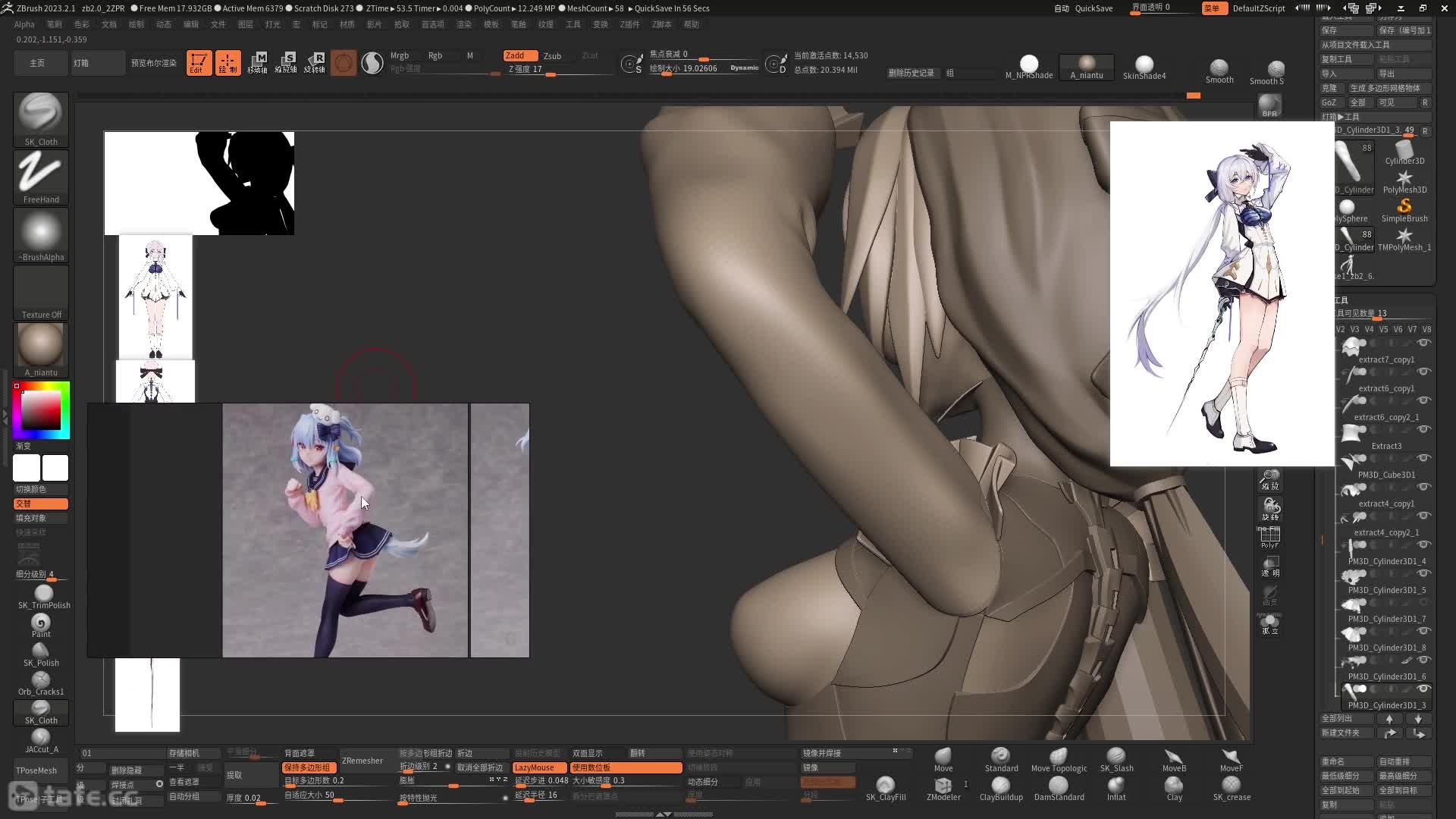Select the Smooth brush icon in the top shelf
The height and width of the screenshot is (819, 1456).
pos(1219,72)
